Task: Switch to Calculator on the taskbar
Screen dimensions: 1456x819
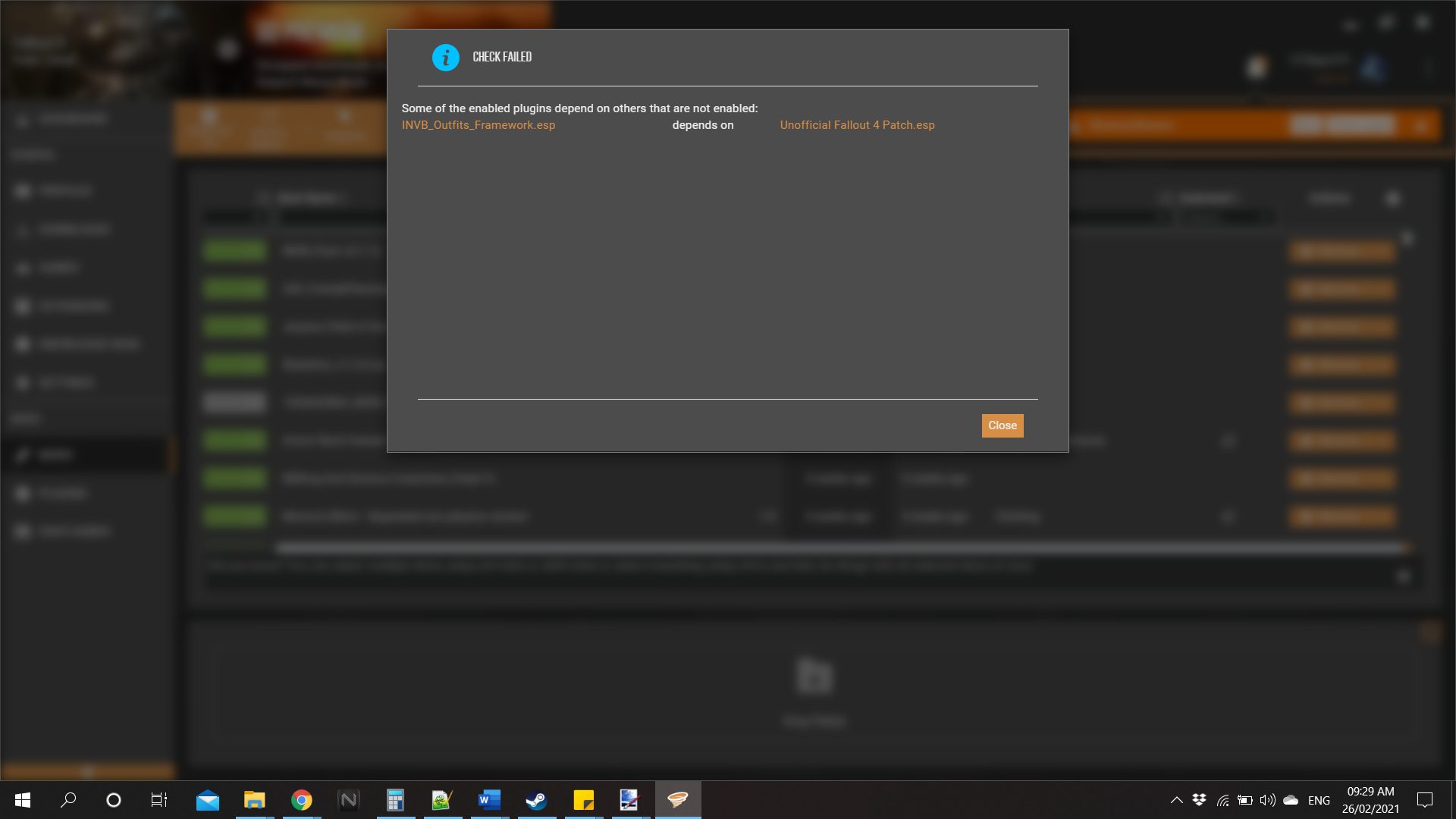Action: click(395, 800)
